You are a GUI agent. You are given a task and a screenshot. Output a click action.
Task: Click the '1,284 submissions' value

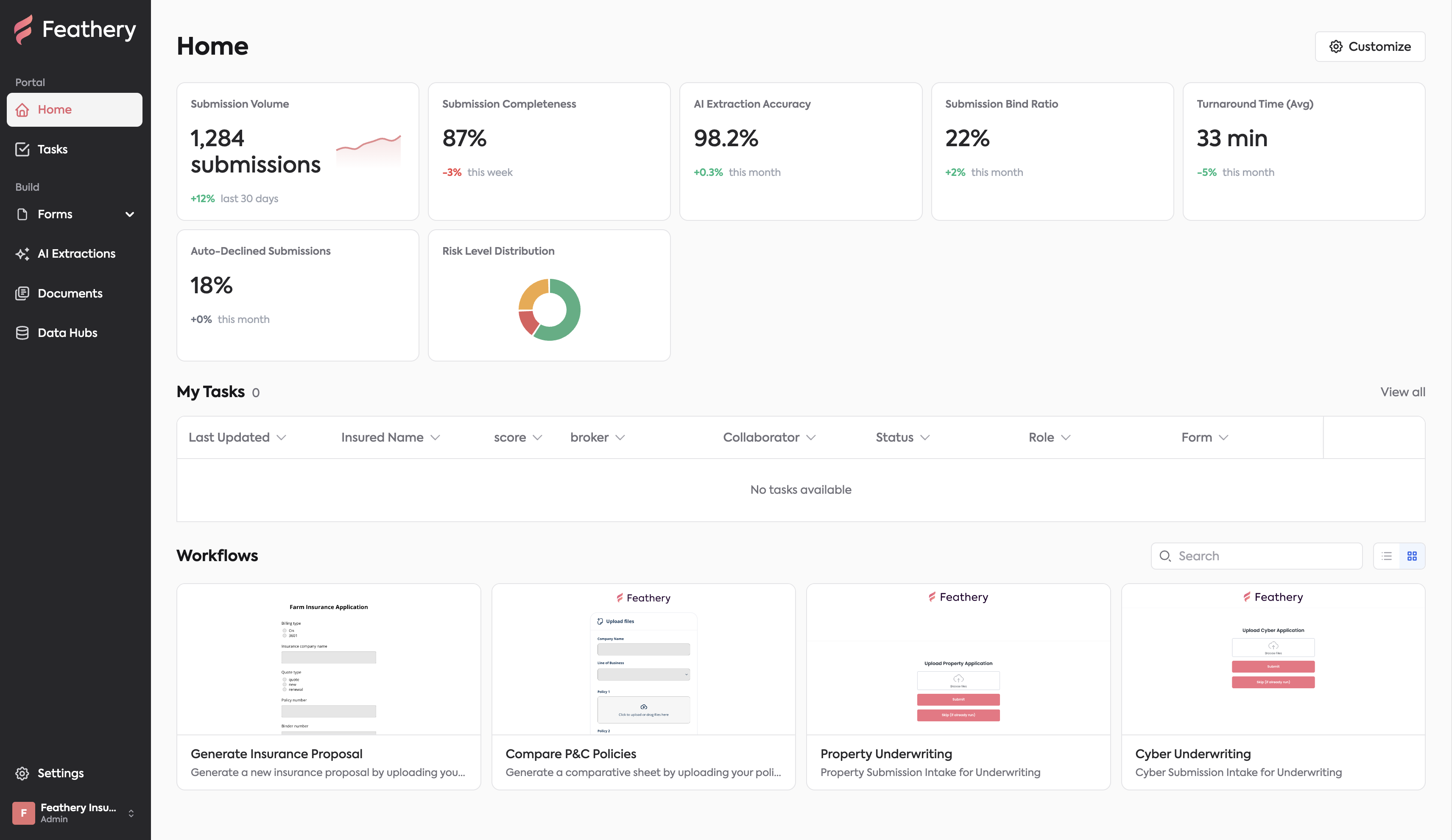(255, 151)
